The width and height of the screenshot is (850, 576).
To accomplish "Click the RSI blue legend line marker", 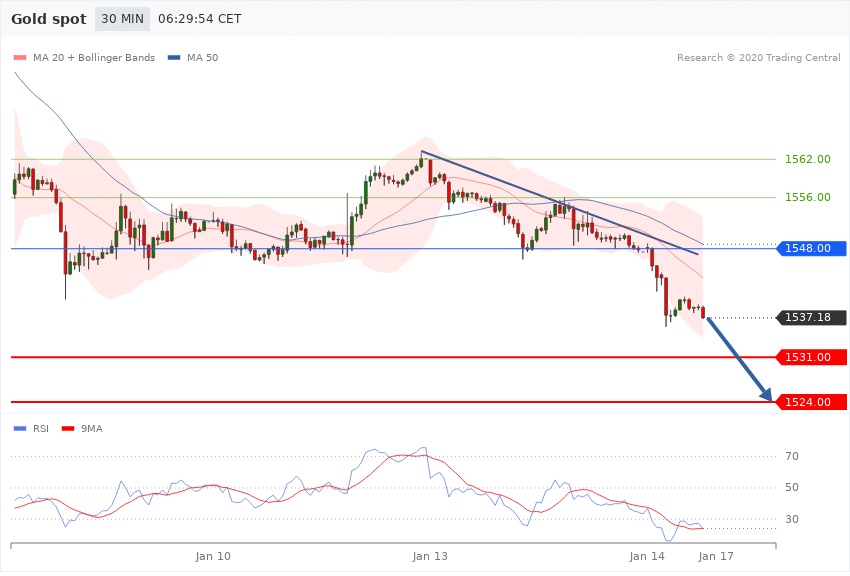I will pos(19,428).
